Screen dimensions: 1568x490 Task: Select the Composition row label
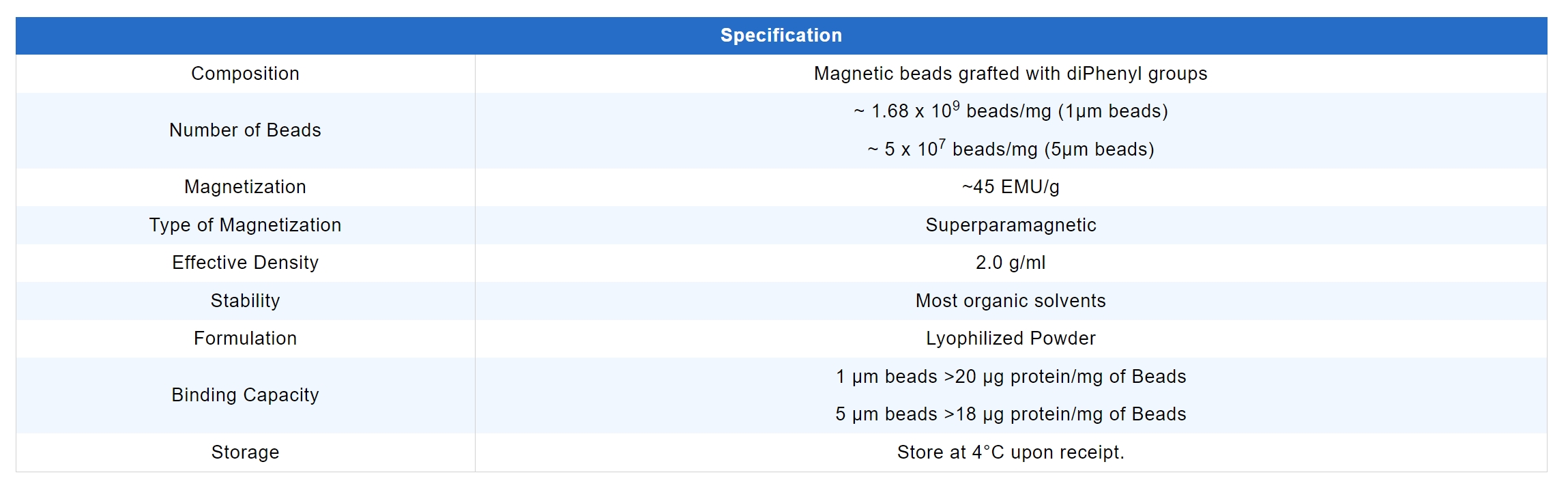245,74
